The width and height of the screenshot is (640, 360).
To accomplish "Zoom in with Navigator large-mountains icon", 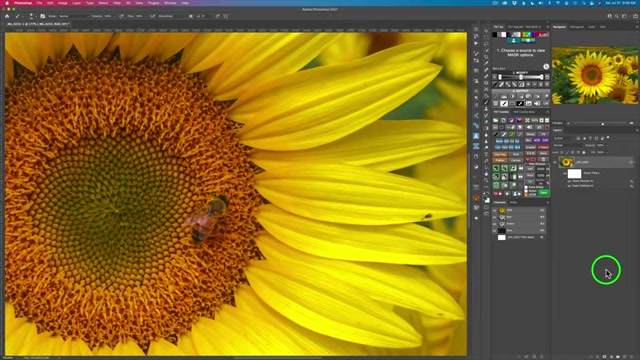I will [x=631, y=123].
